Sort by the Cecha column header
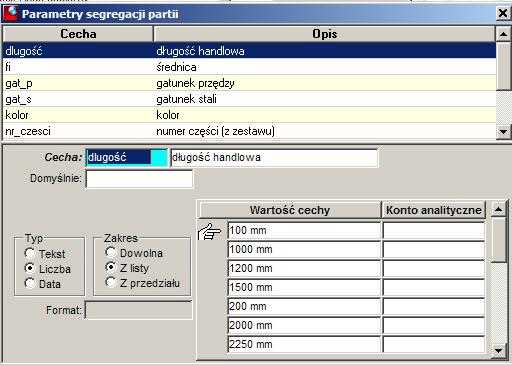The width and height of the screenshot is (512, 365). [78, 34]
